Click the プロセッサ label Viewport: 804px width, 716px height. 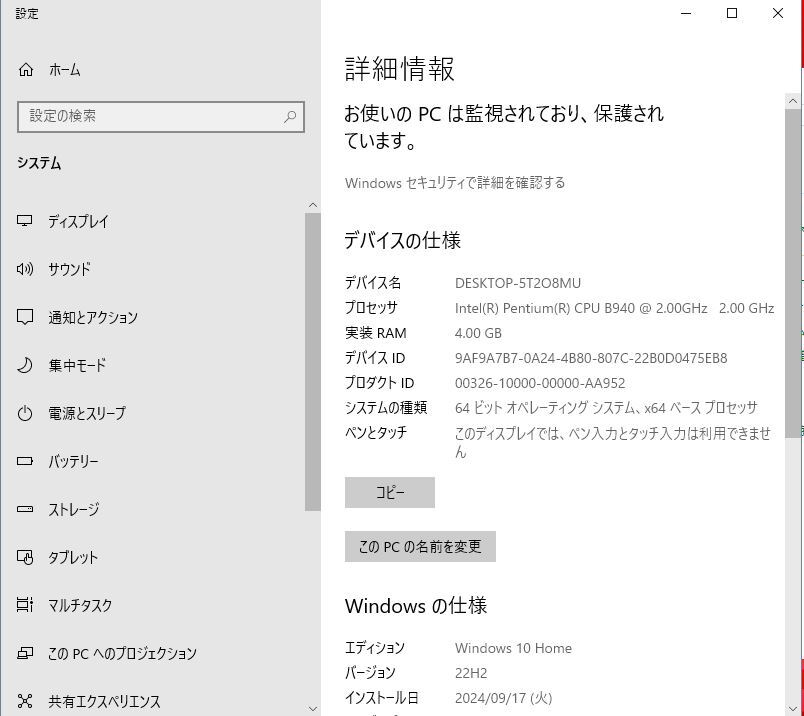click(371, 308)
